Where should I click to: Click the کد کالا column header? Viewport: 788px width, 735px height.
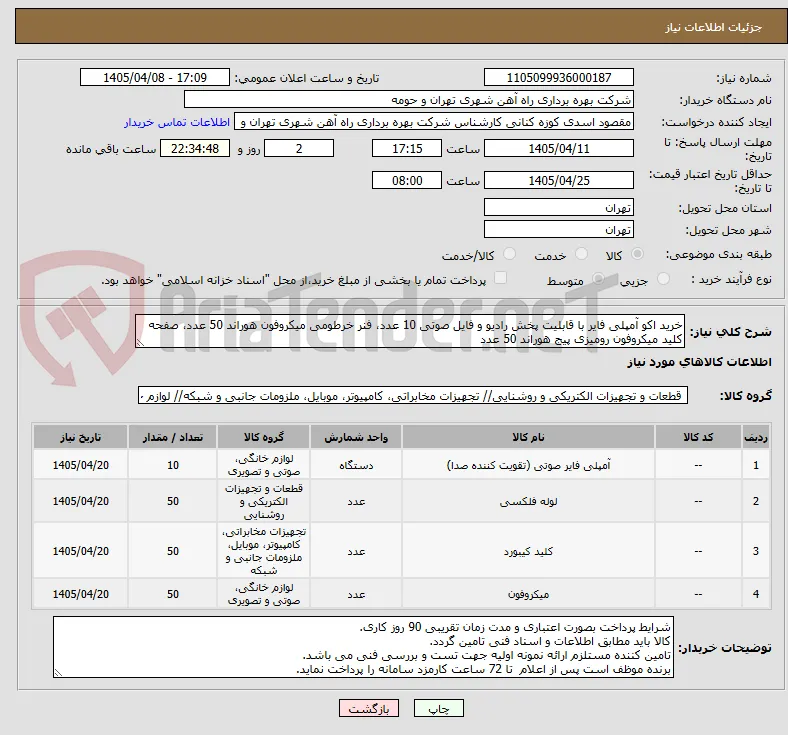[x=699, y=437]
